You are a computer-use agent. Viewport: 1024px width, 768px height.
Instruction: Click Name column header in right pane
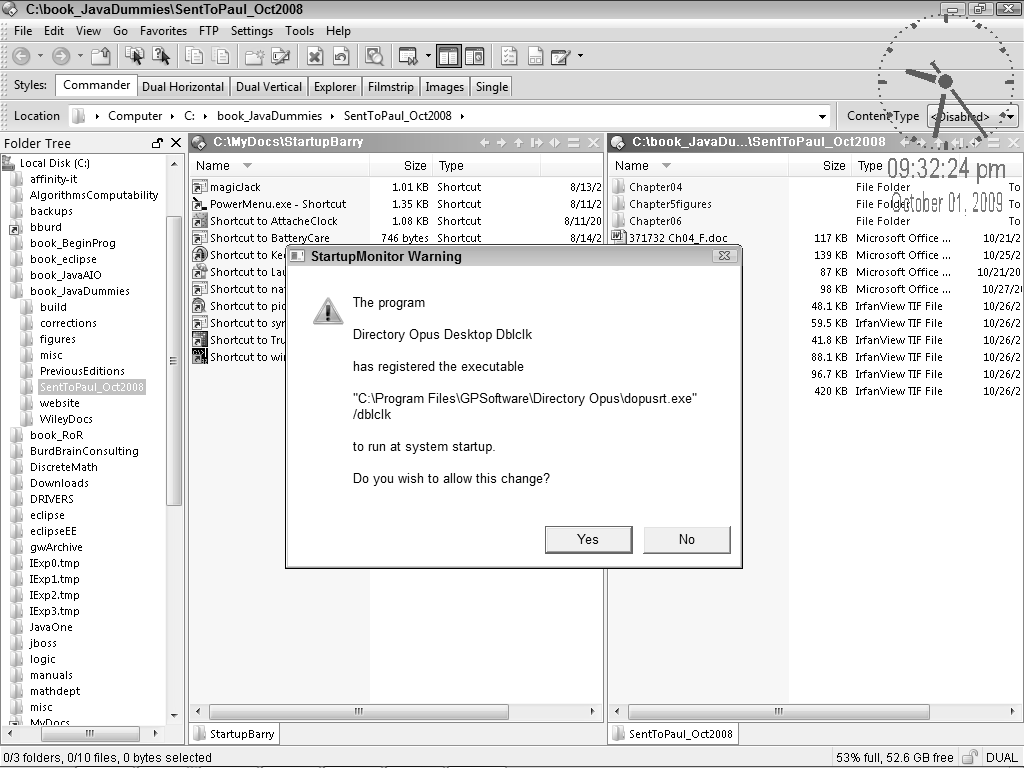coord(699,166)
